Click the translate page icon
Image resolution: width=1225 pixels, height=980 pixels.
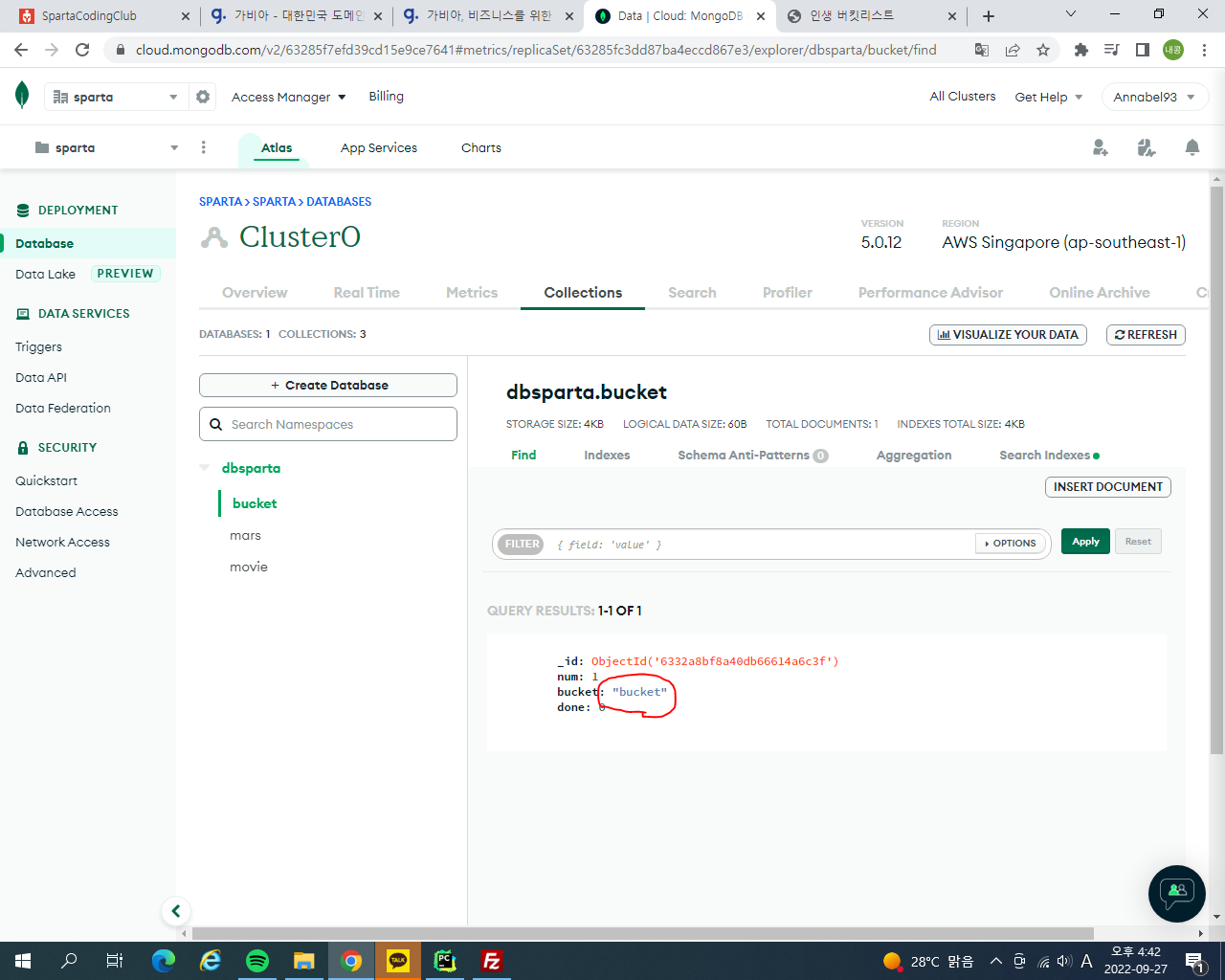point(982,50)
